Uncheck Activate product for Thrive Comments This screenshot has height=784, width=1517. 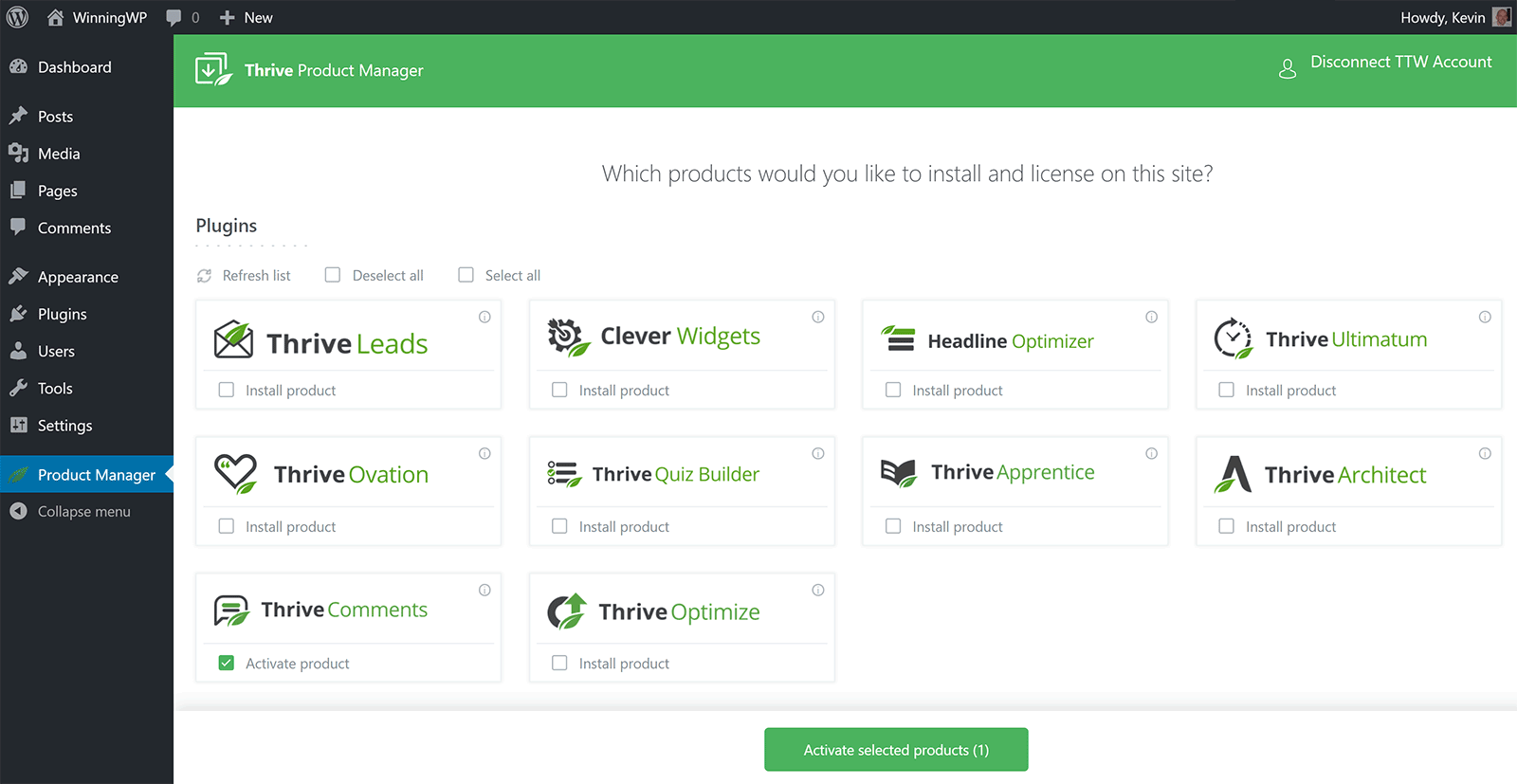tap(227, 663)
